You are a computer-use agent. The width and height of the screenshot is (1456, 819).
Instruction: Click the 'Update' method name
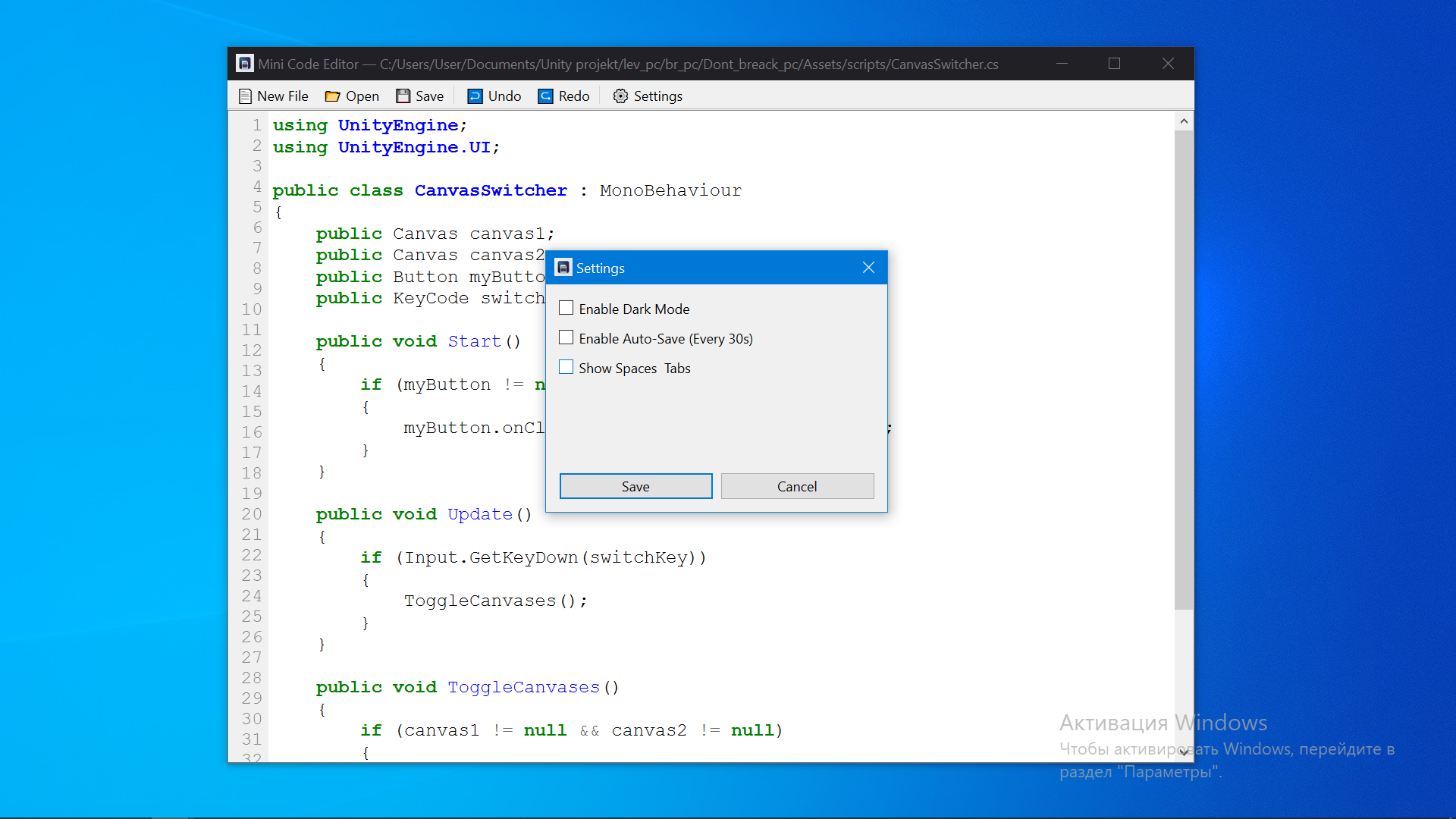point(480,514)
